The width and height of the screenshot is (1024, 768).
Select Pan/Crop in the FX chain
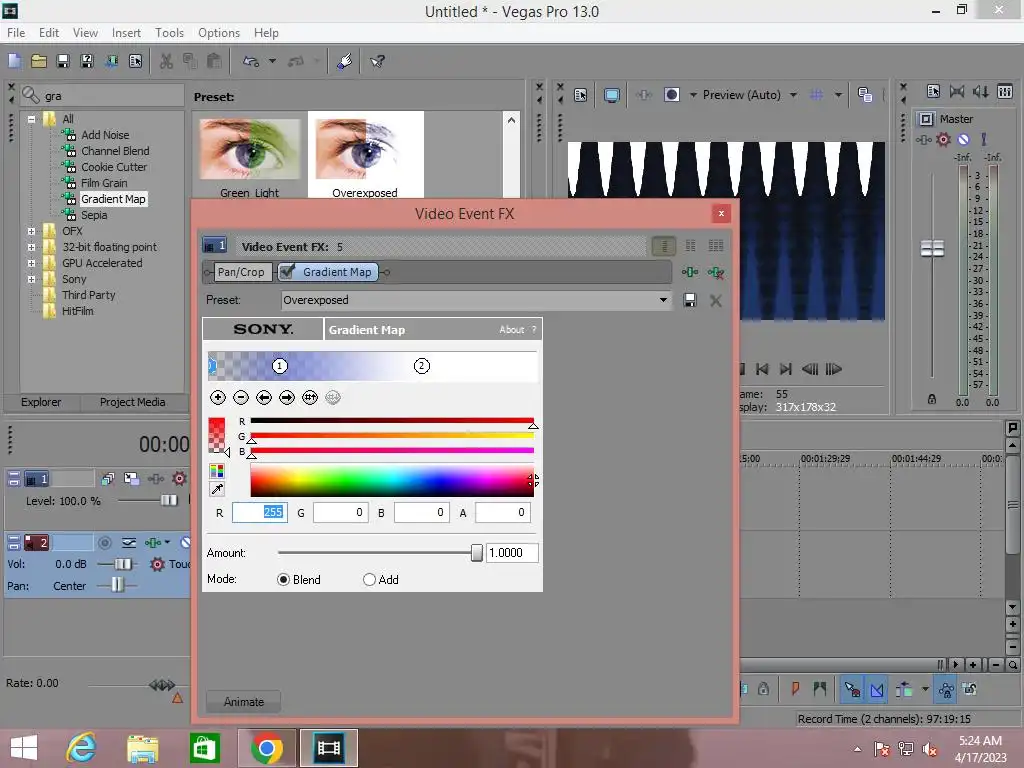[x=241, y=272]
